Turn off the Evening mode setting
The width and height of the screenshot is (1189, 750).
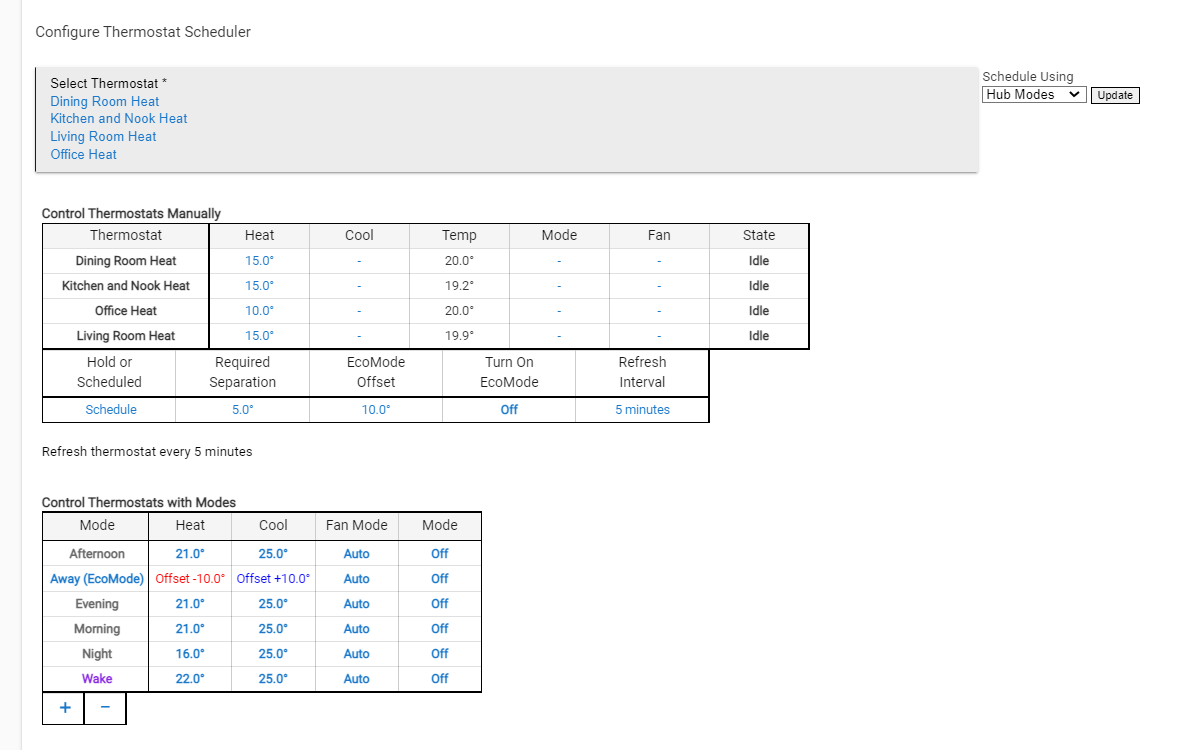tap(439, 603)
